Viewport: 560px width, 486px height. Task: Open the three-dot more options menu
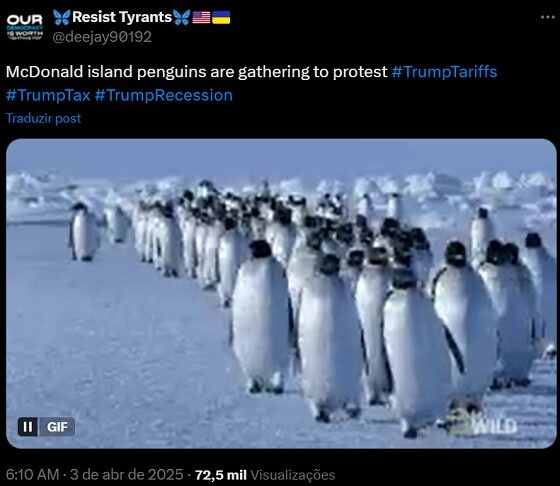548,17
